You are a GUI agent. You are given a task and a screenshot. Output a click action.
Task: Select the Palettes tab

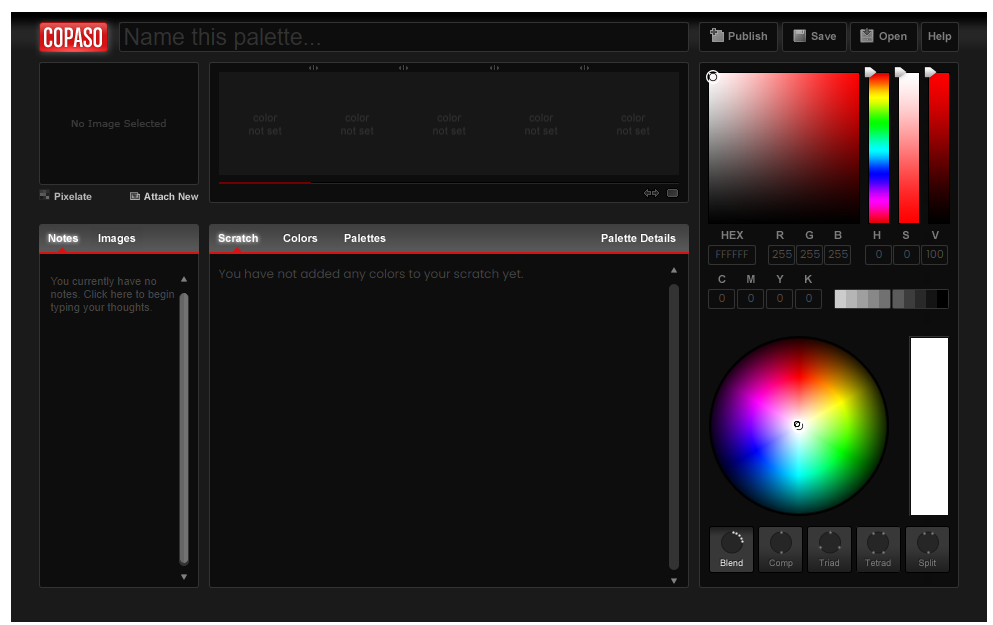[365, 238]
